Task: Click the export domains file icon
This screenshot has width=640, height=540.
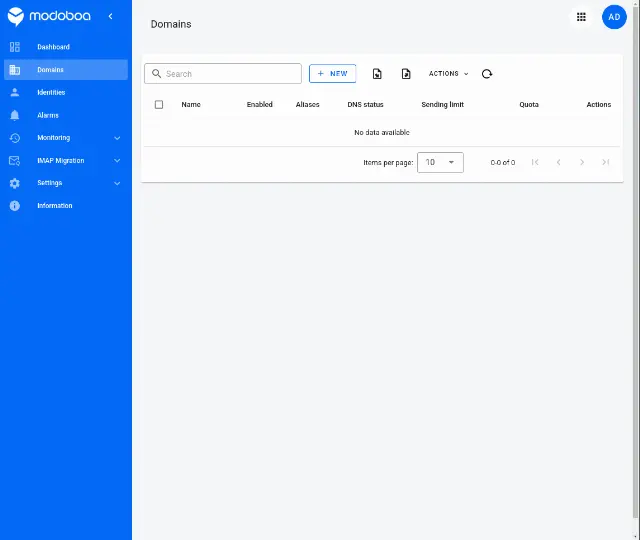Action: (x=406, y=74)
